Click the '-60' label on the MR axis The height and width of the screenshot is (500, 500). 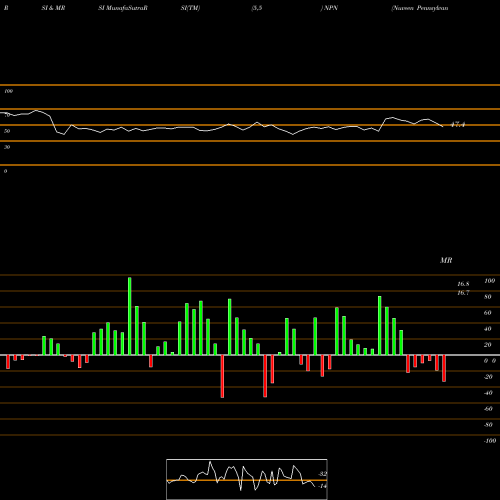click(488, 409)
